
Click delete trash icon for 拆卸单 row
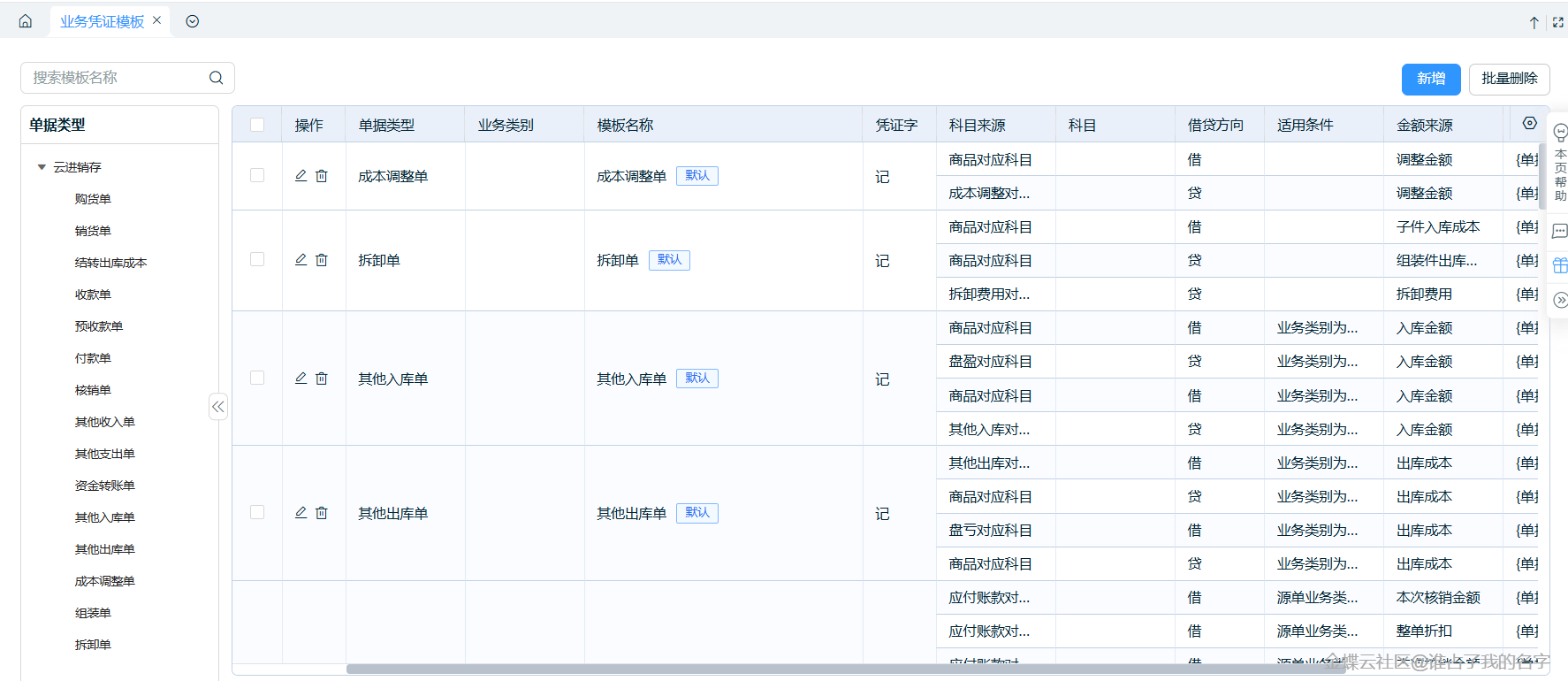pyautogui.click(x=322, y=260)
